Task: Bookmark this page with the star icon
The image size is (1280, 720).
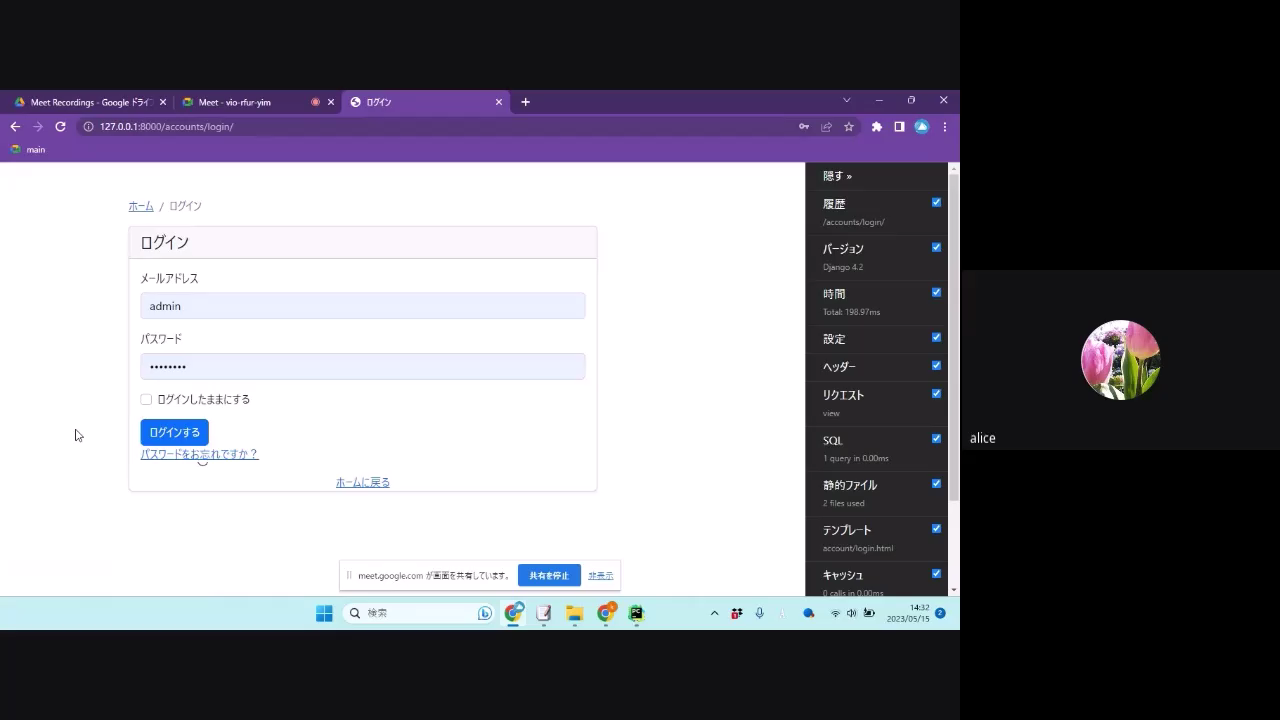Action: pyautogui.click(x=849, y=127)
